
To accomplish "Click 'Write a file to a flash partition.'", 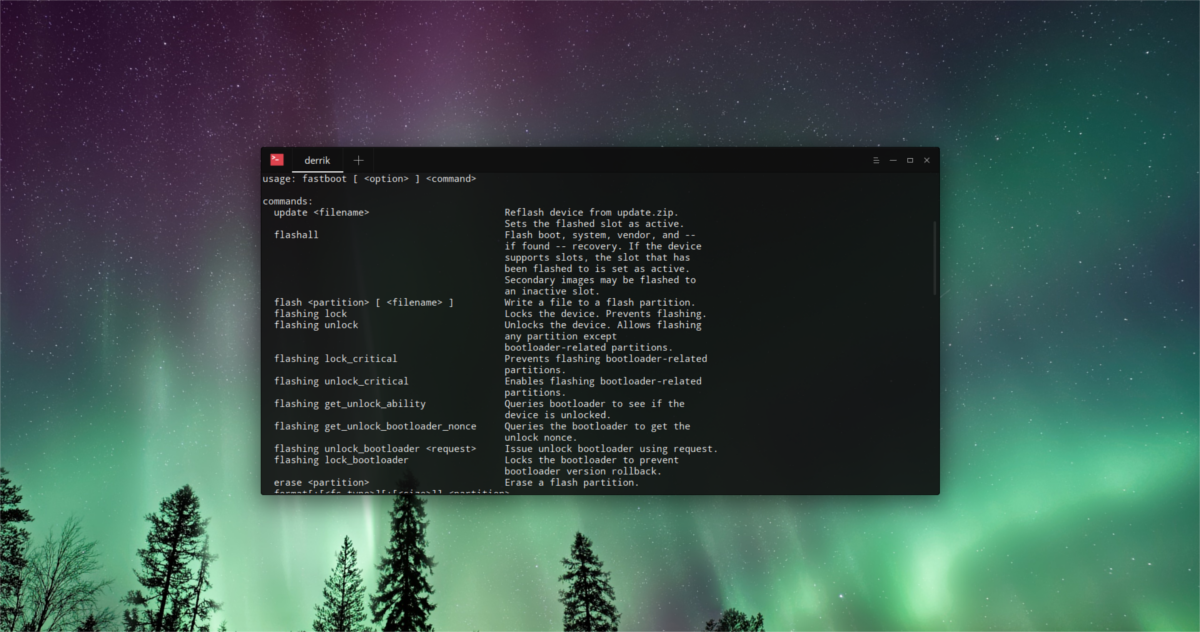I will click(x=599, y=302).
